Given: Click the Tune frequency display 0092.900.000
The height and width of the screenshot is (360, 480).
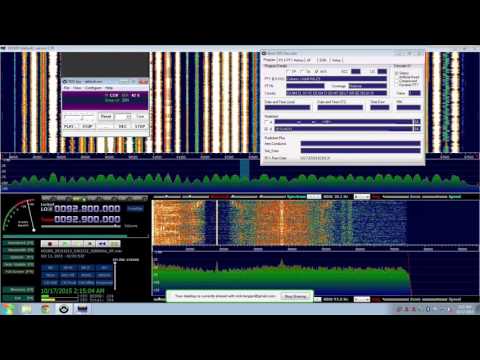Looking at the screenshot, I should (87, 219).
